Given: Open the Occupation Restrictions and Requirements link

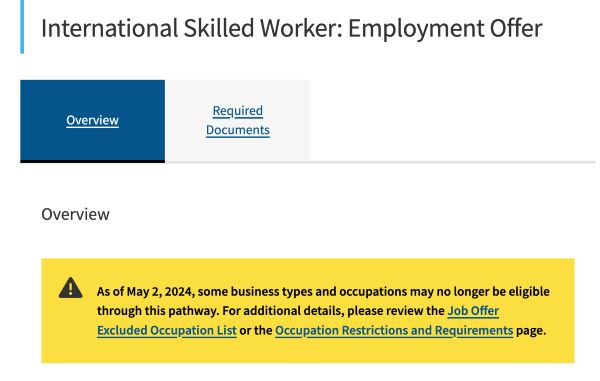Looking at the screenshot, I should tap(394, 330).
